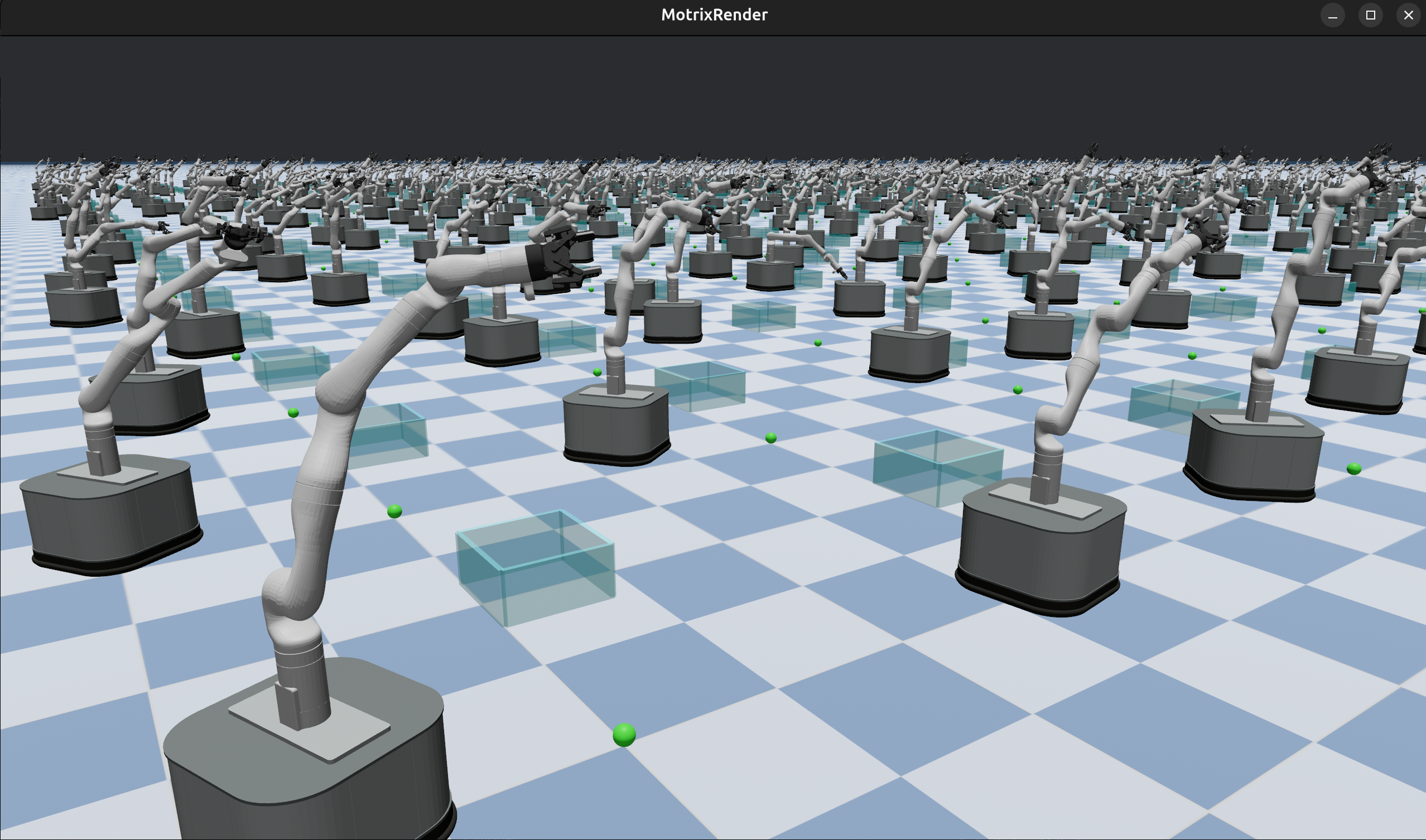Viewport: 1426px width, 840px height.
Task: Click the largest transparent teal box in foreground
Action: [536, 568]
